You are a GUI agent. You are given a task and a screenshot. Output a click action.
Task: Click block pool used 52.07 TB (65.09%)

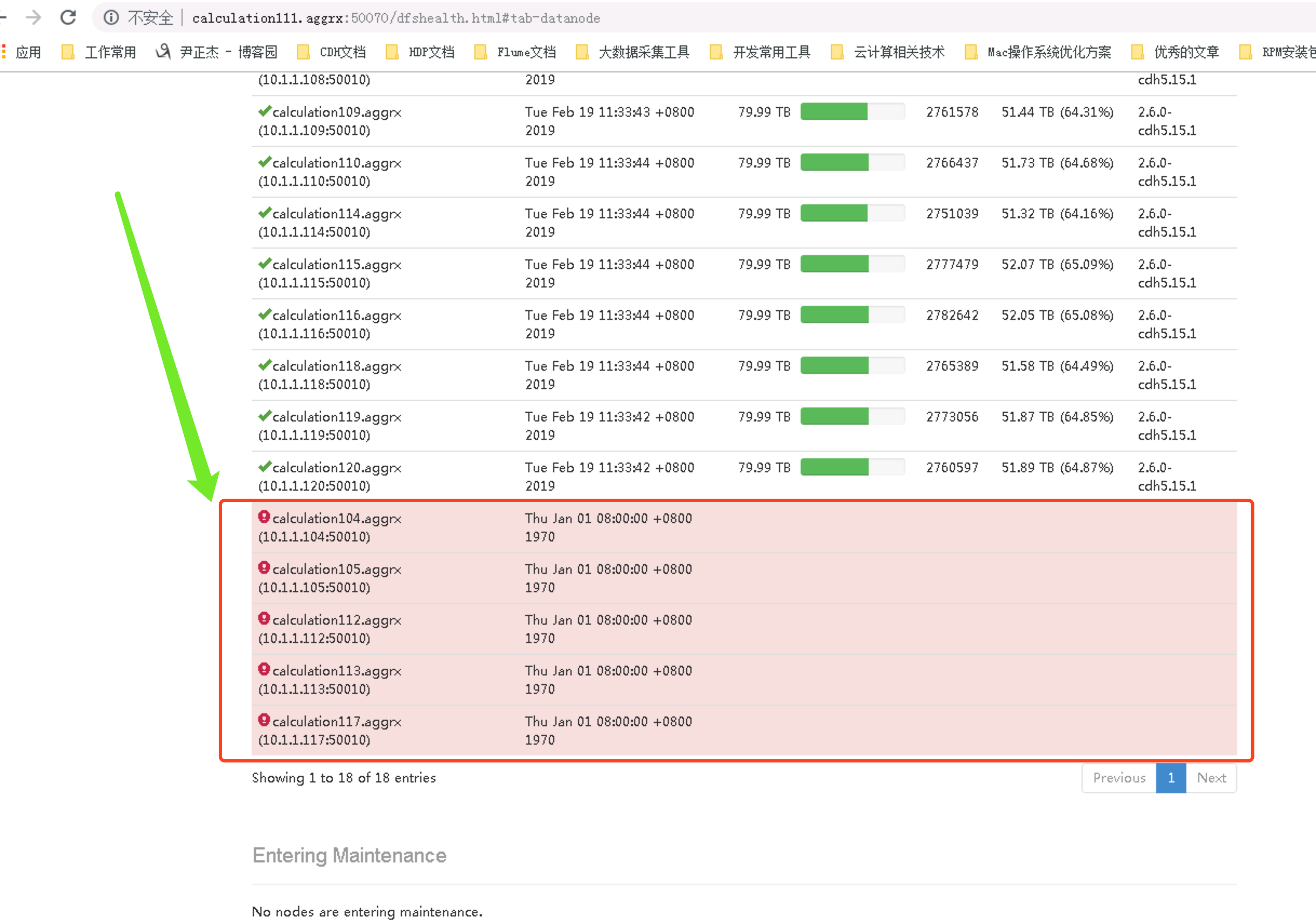point(1058,264)
